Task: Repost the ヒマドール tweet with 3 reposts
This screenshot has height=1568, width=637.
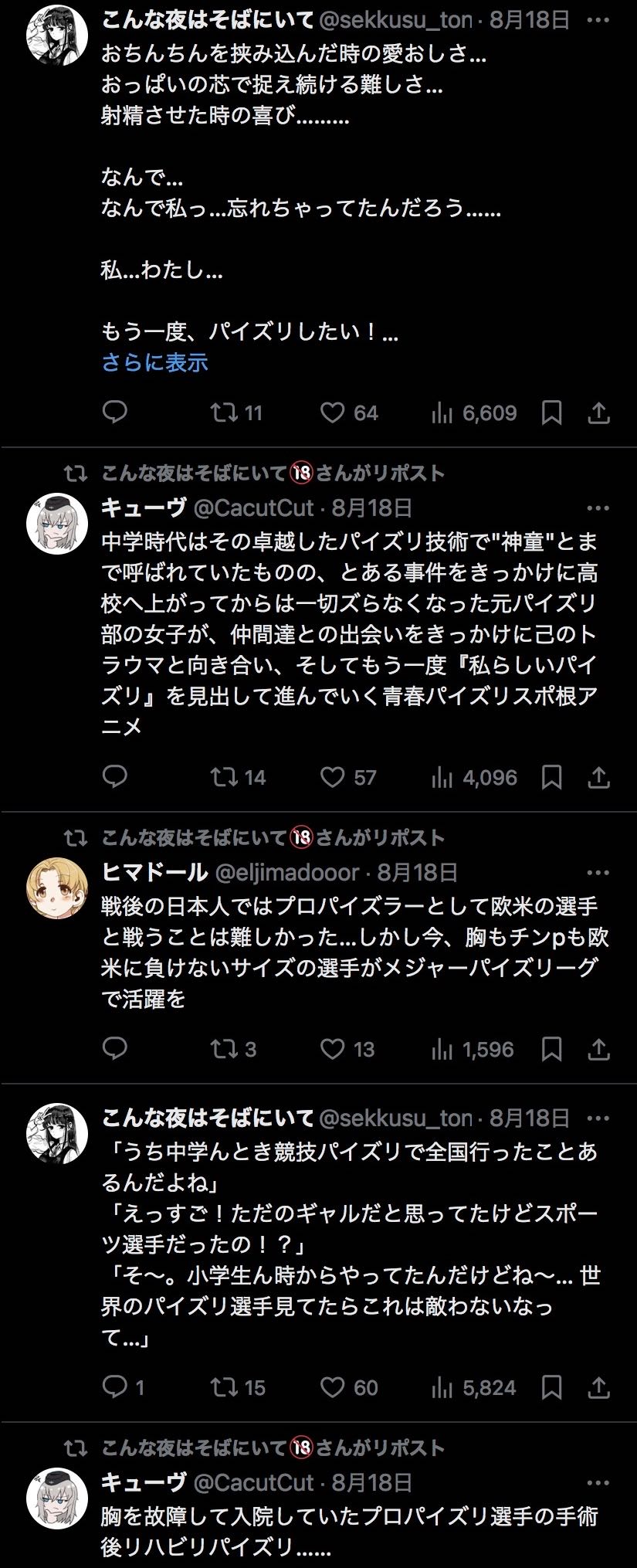Action: pos(225,1049)
